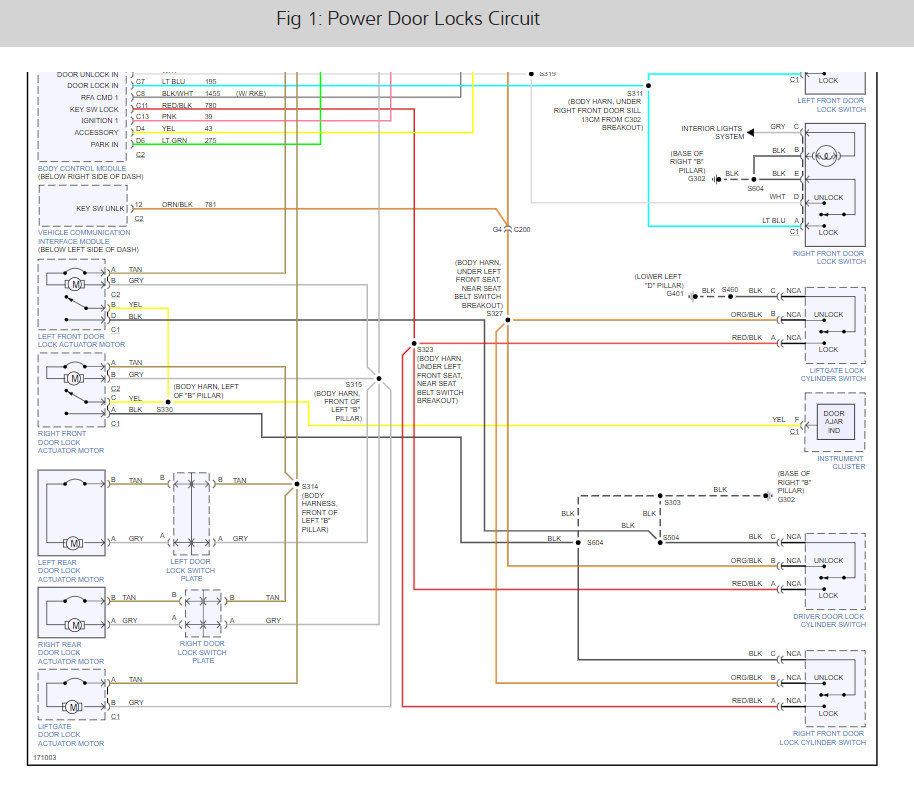Click the diagram number 171003
This screenshot has height=793, width=914.
coord(45,757)
